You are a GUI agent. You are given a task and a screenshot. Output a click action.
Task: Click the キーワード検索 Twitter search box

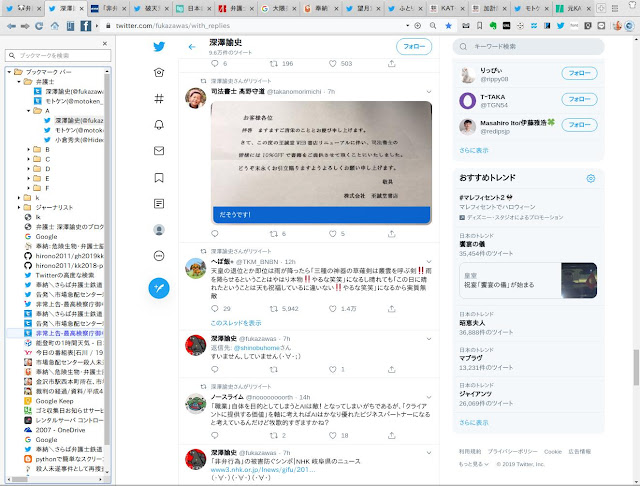click(528, 47)
